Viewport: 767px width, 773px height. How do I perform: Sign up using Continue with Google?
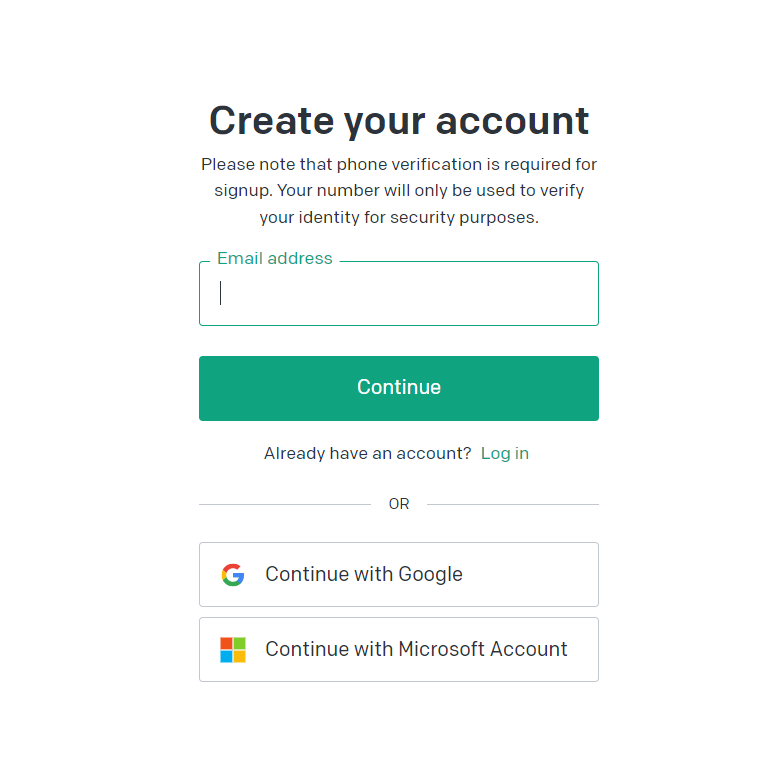399,574
